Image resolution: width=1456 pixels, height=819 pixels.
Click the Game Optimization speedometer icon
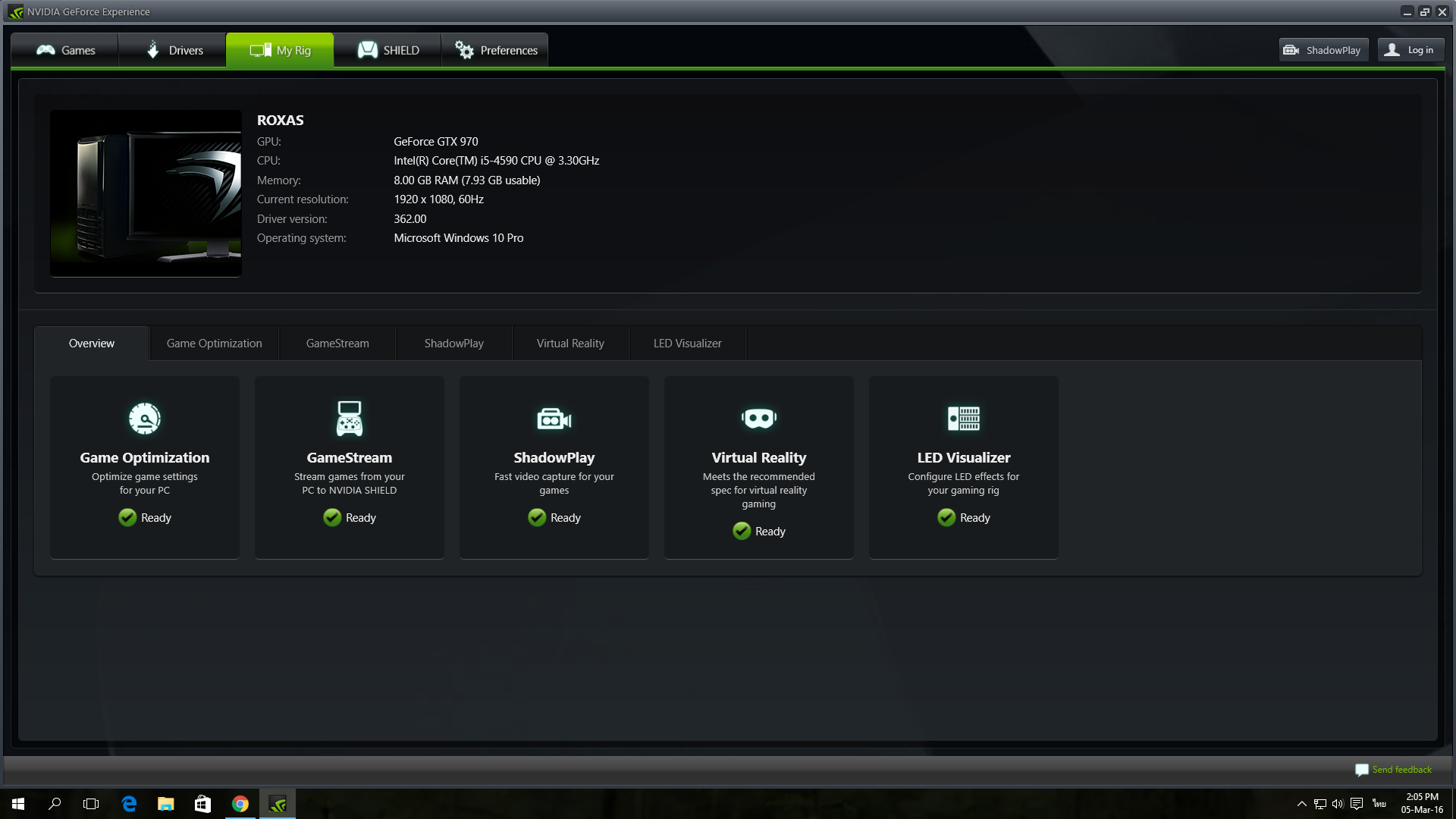[x=144, y=419]
